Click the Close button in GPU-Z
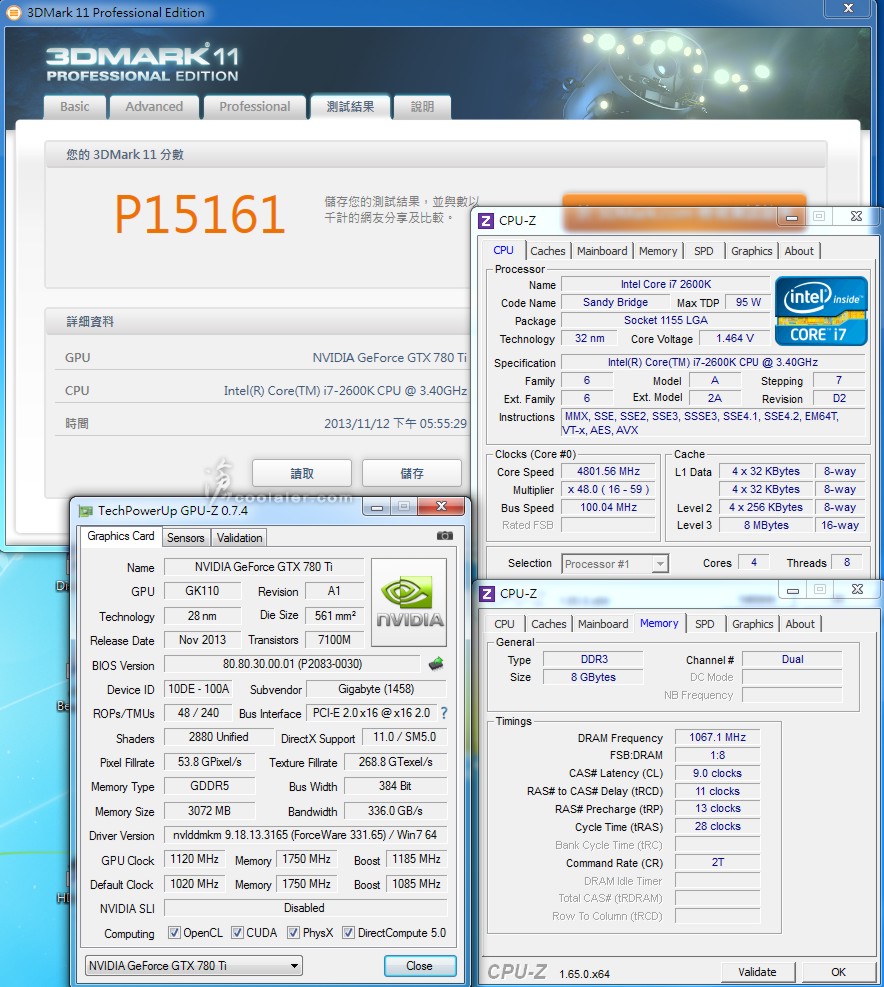 (419, 966)
